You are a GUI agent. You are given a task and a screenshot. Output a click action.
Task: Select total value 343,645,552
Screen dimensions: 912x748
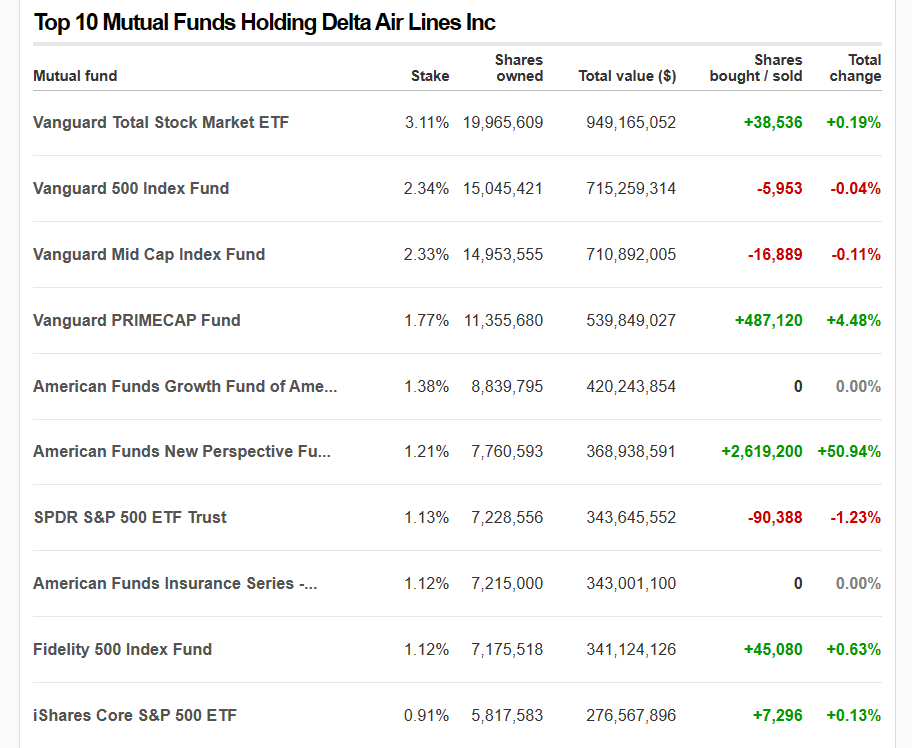[631, 518]
